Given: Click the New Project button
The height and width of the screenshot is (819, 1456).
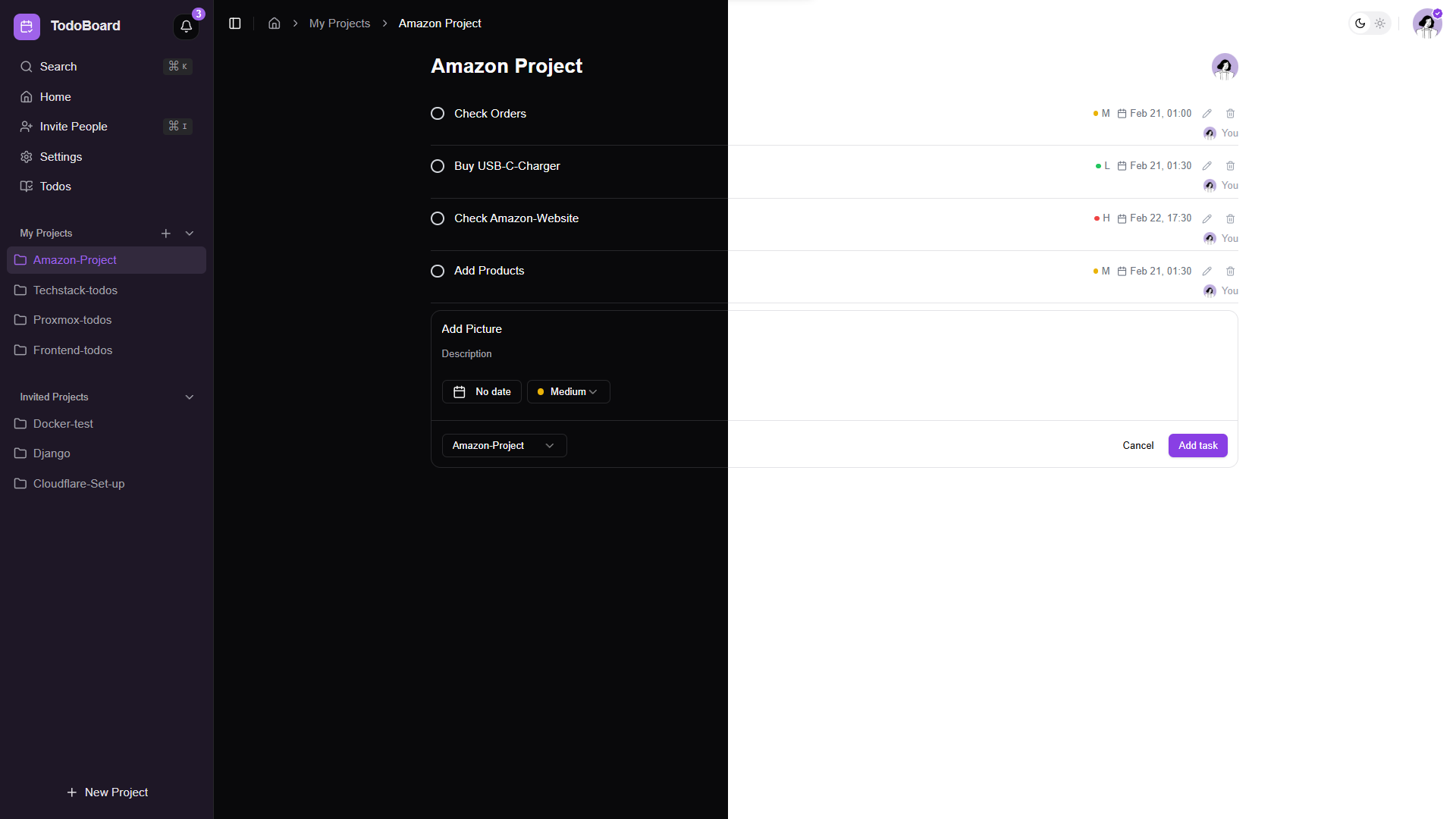Looking at the screenshot, I should [x=107, y=792].
